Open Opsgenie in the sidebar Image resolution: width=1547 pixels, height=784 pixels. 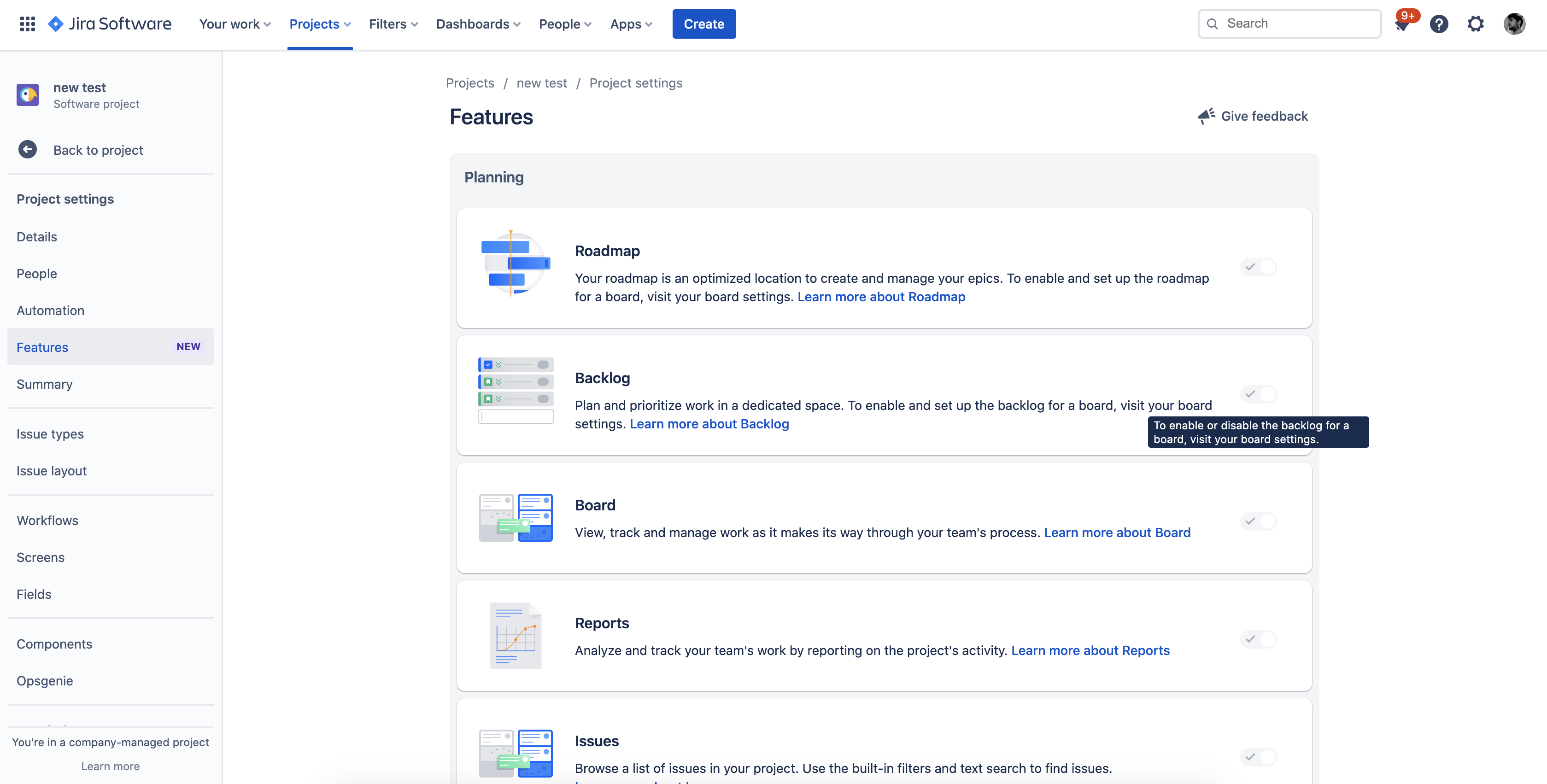(111, 681)
